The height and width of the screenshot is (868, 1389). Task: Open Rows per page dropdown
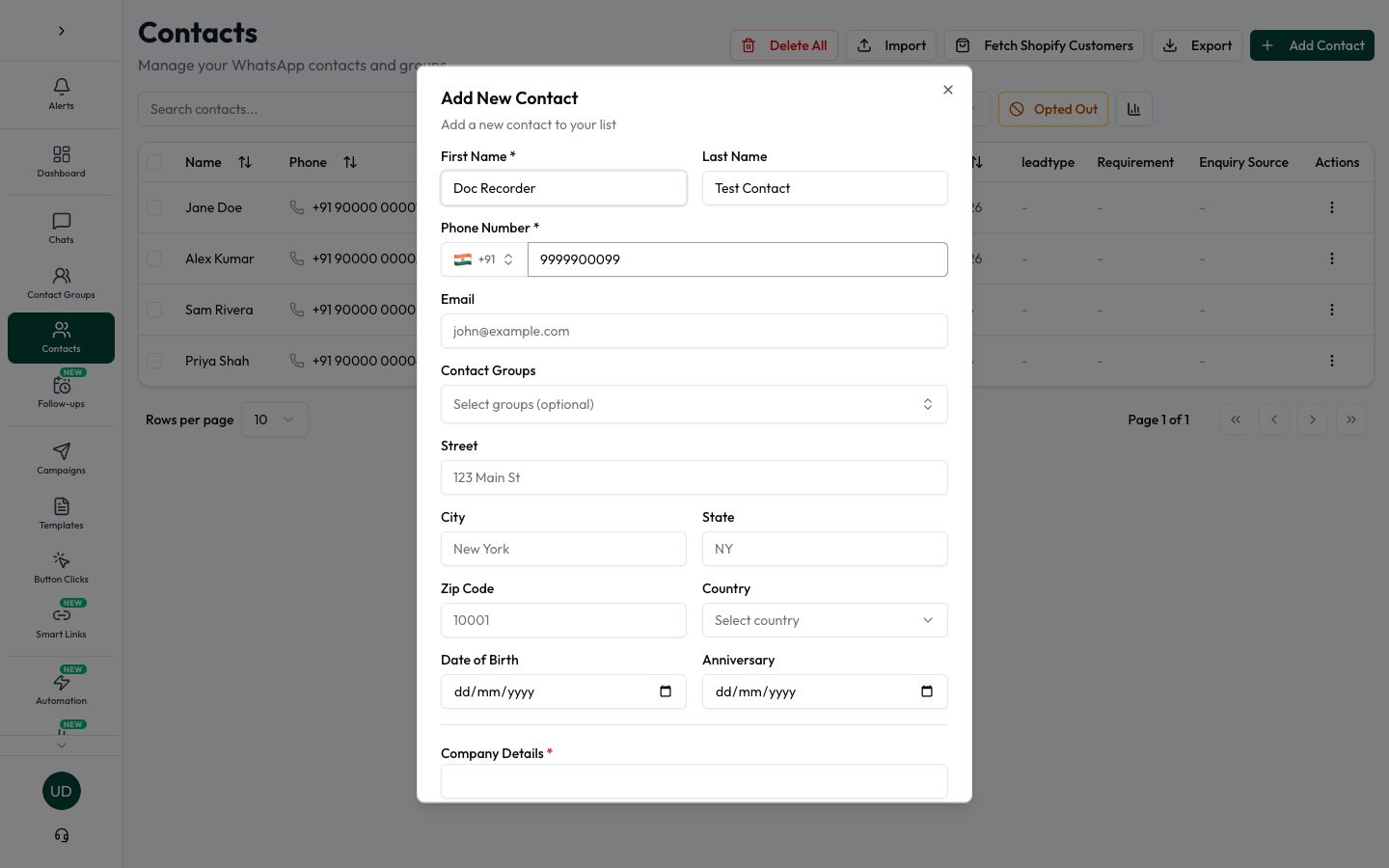275,420
